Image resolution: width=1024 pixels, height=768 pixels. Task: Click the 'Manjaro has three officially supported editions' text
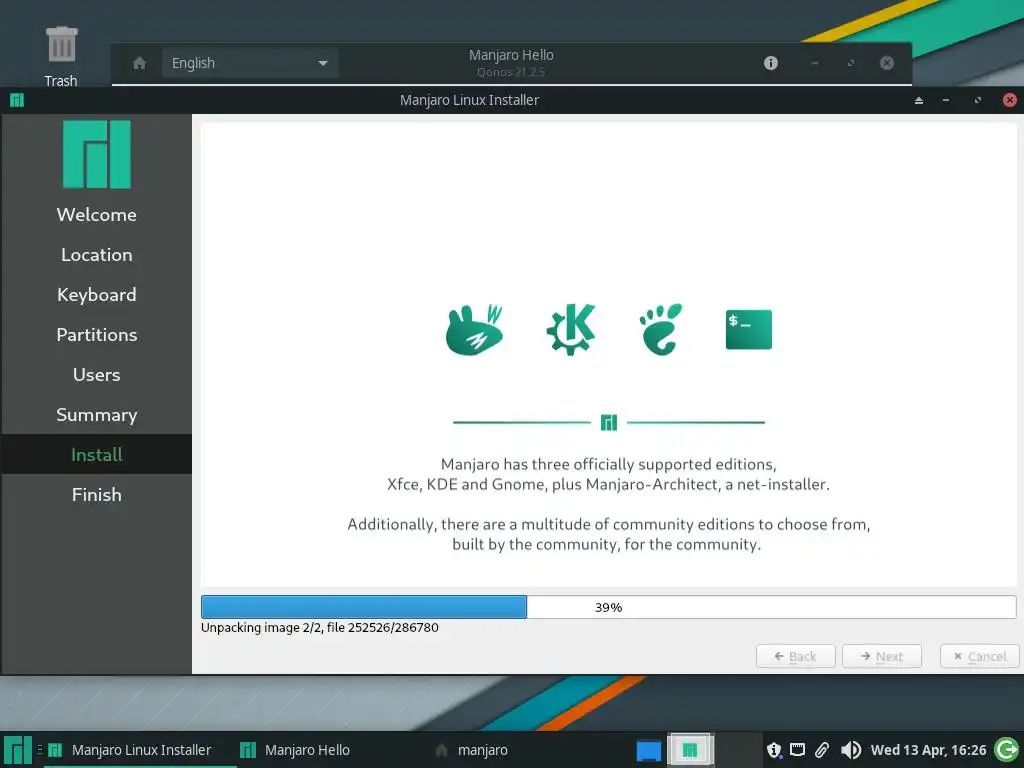pos(609,464)
